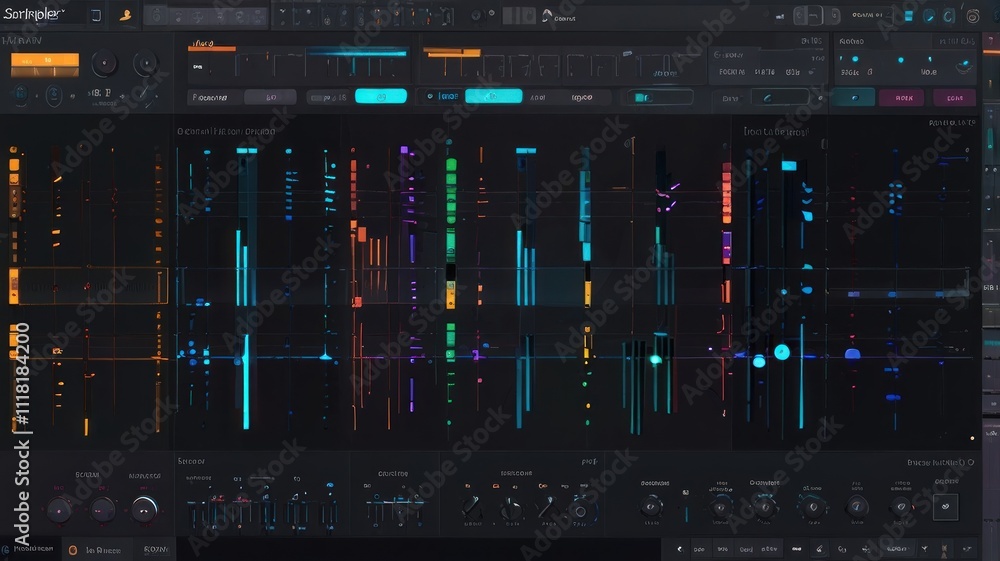Viewport: 1000px width, 561px height.
Task: Click the Y-shaped split icon in bottom-right toolbar
Action: click(924, 549)
